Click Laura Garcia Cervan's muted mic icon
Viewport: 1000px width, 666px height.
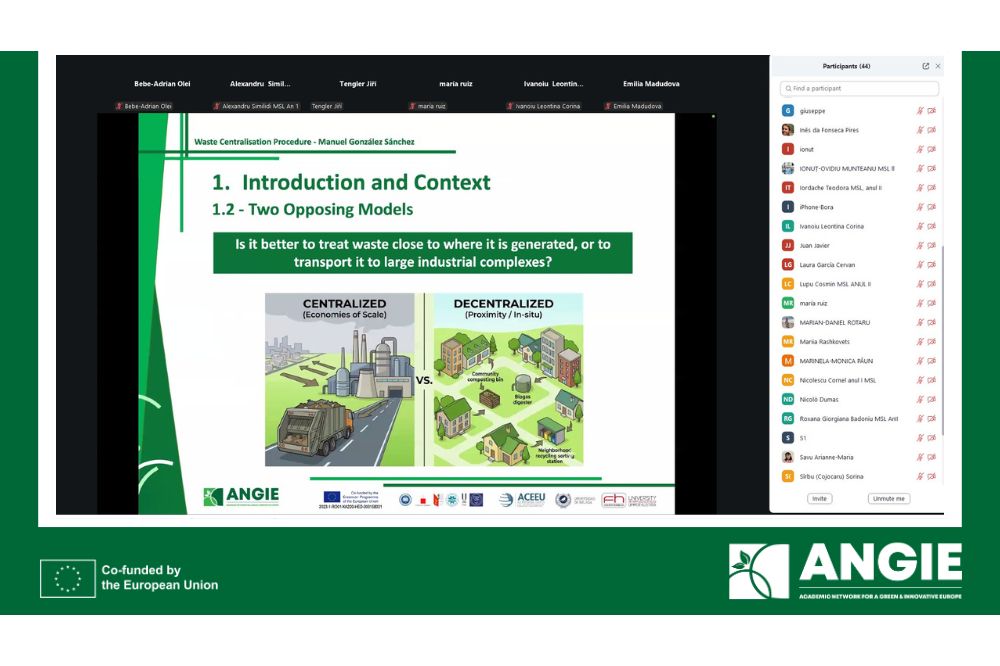(920, 265)
